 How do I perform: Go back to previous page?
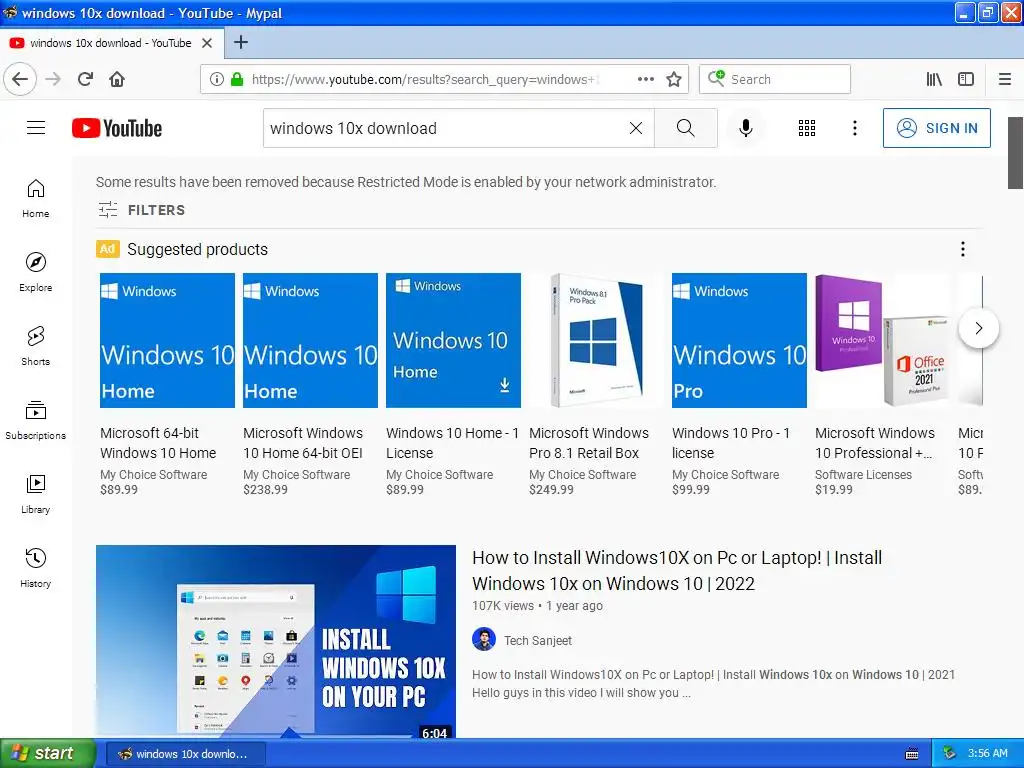click(x=20, y=79)
